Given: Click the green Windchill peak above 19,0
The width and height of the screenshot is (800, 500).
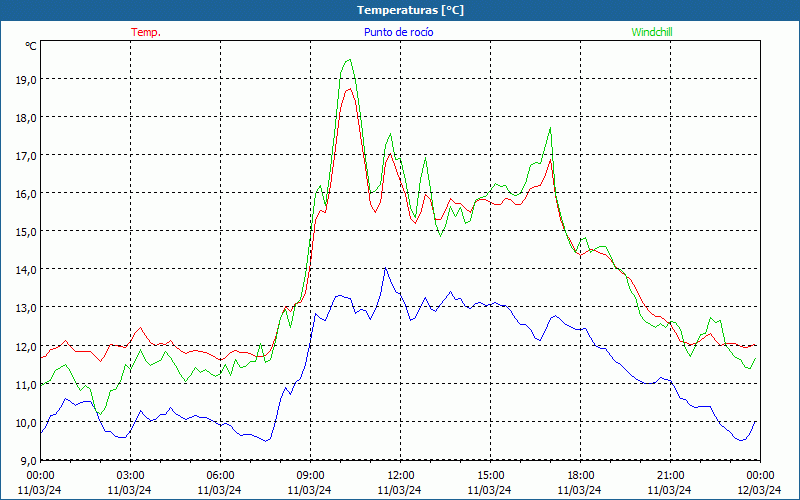Looking at the screenshot, I should pyautogui.click(x=349, y=60).
